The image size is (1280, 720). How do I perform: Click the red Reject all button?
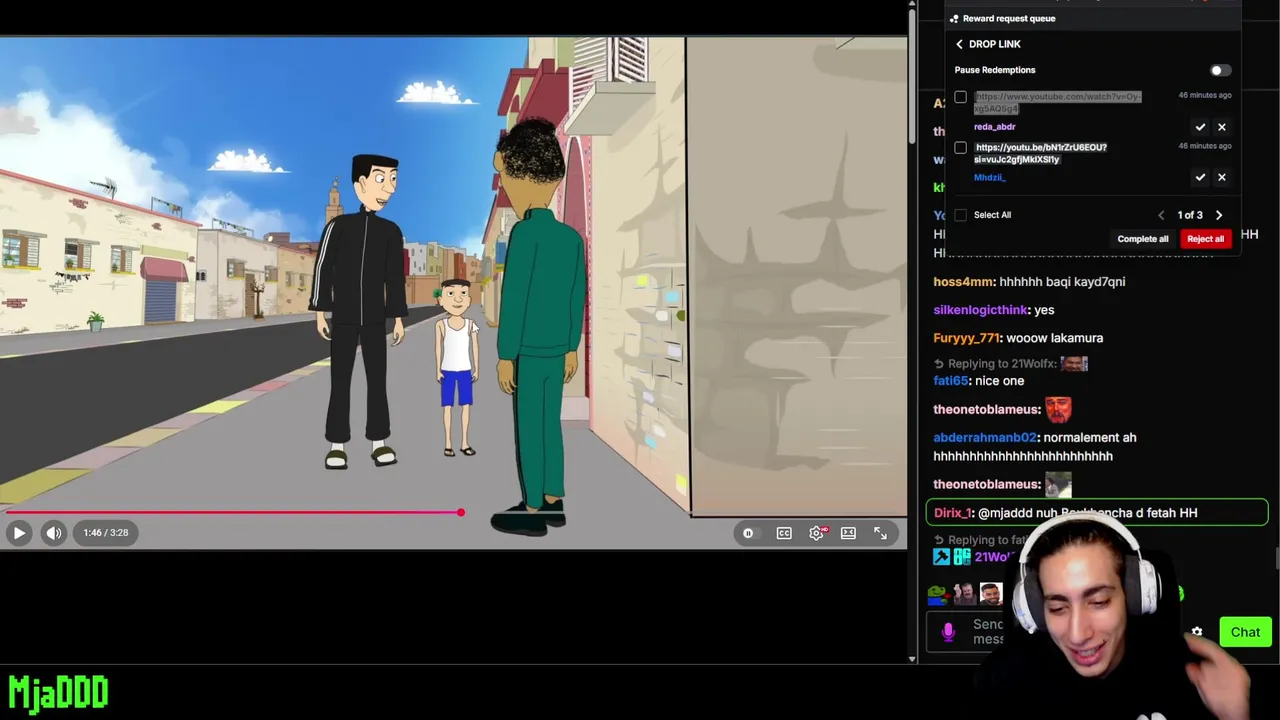point(1205,239)
